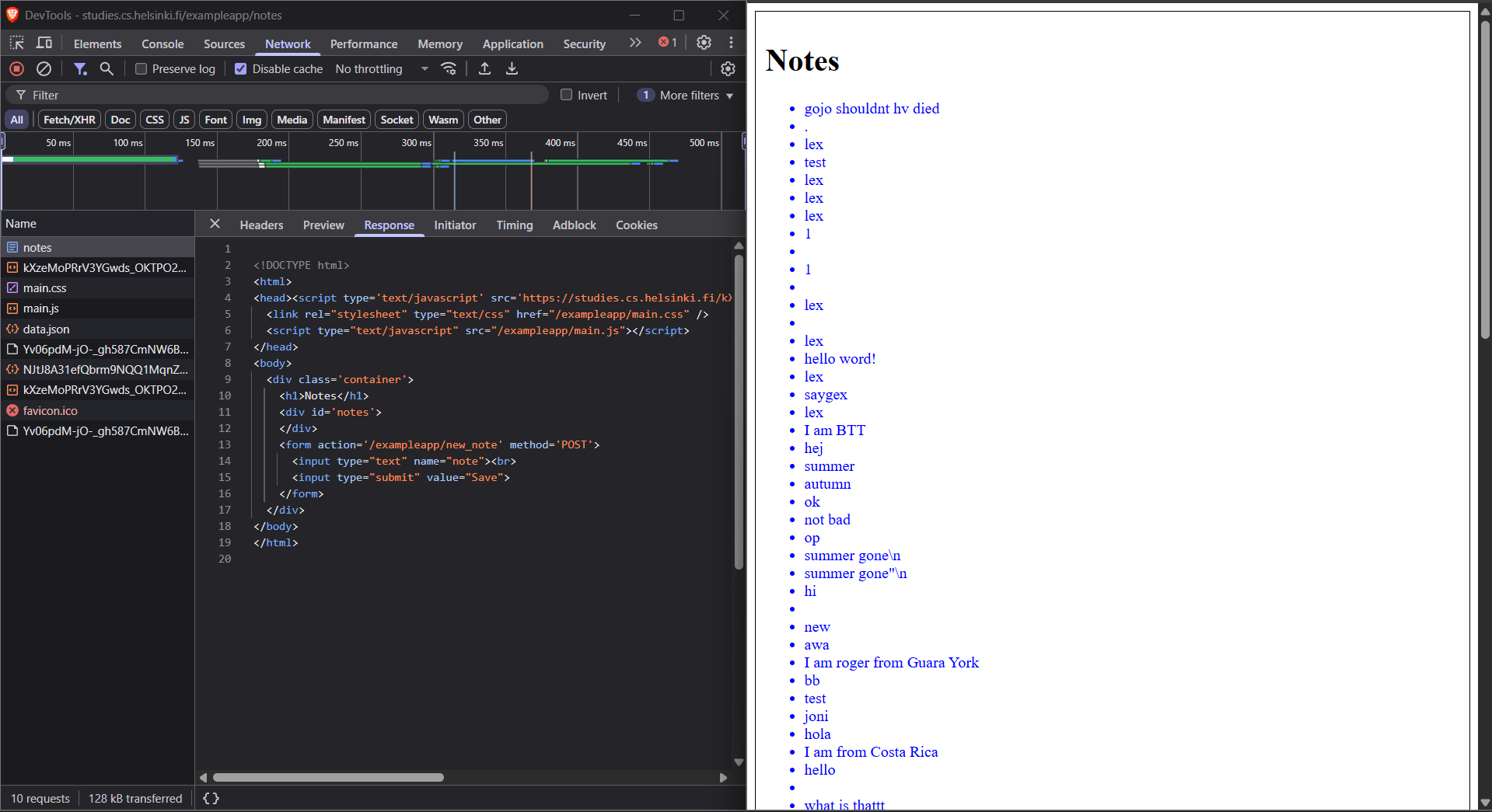
Task: Enable the Preserve log checkbox
Action: (x=142, y=69)
